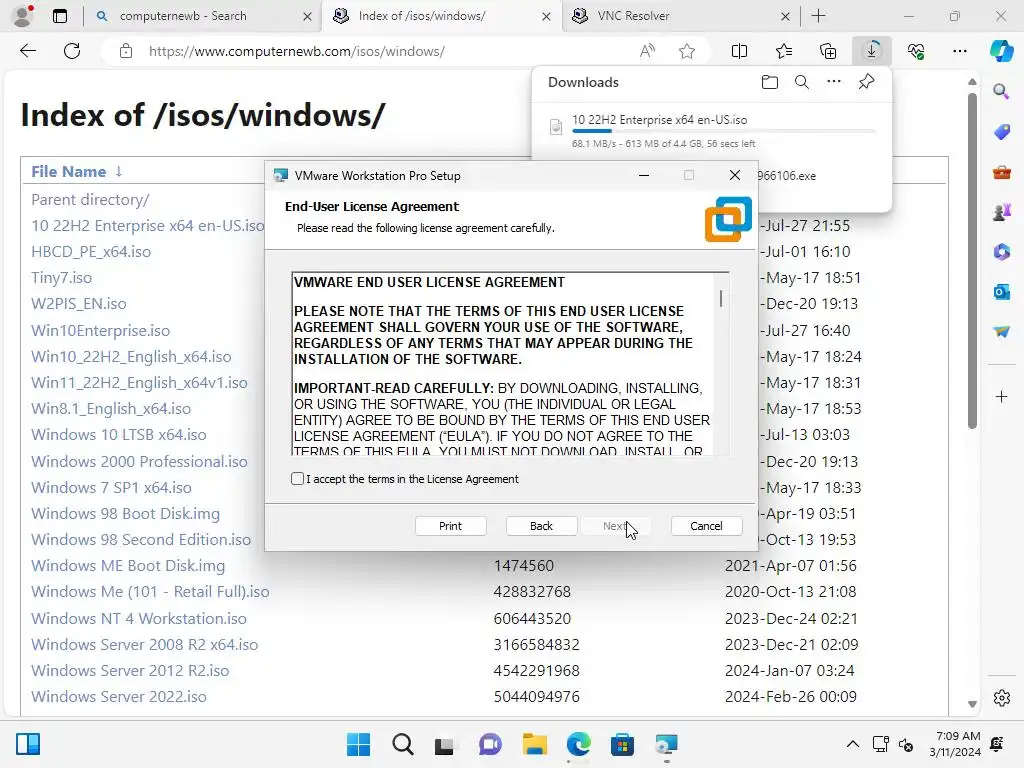Sort by File Name column header
Image resolution: width=1024 pixels, height=768 pixels.
[x=69, y=171]
